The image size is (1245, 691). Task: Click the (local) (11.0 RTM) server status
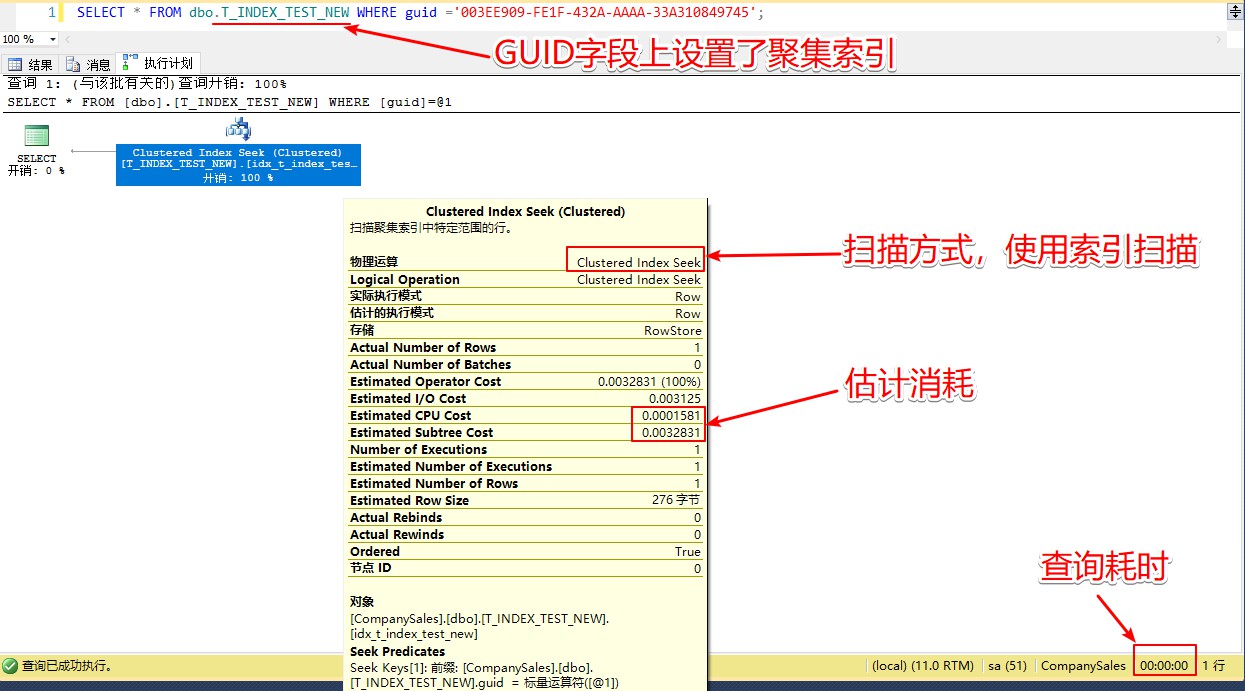pyautogui.click(x=922, y=665)
